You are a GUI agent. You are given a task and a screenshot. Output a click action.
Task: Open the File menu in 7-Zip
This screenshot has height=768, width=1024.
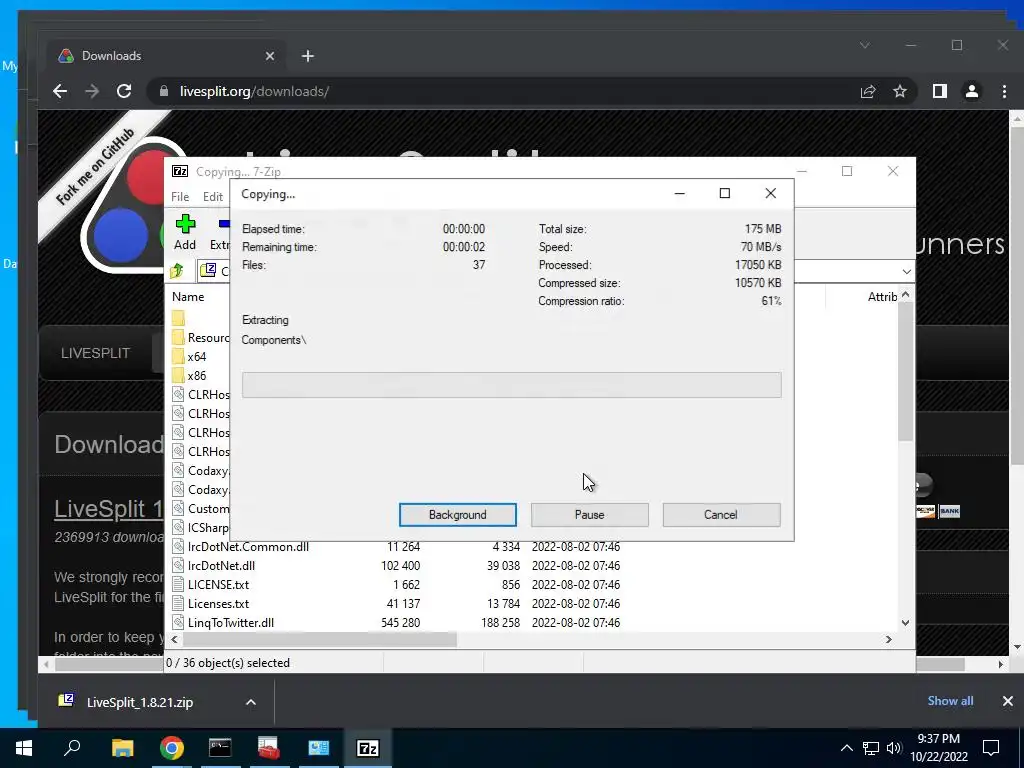[x=180, y=197]
